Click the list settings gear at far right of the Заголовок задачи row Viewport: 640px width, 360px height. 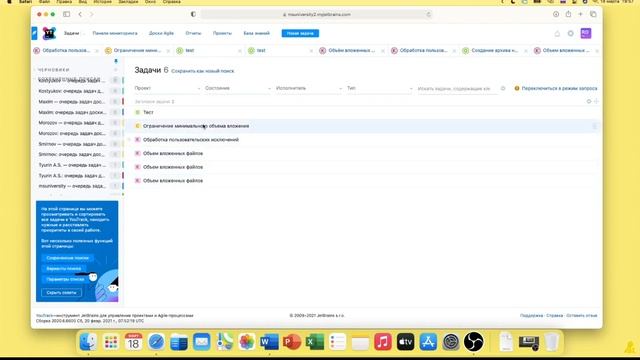click(589, 101)
